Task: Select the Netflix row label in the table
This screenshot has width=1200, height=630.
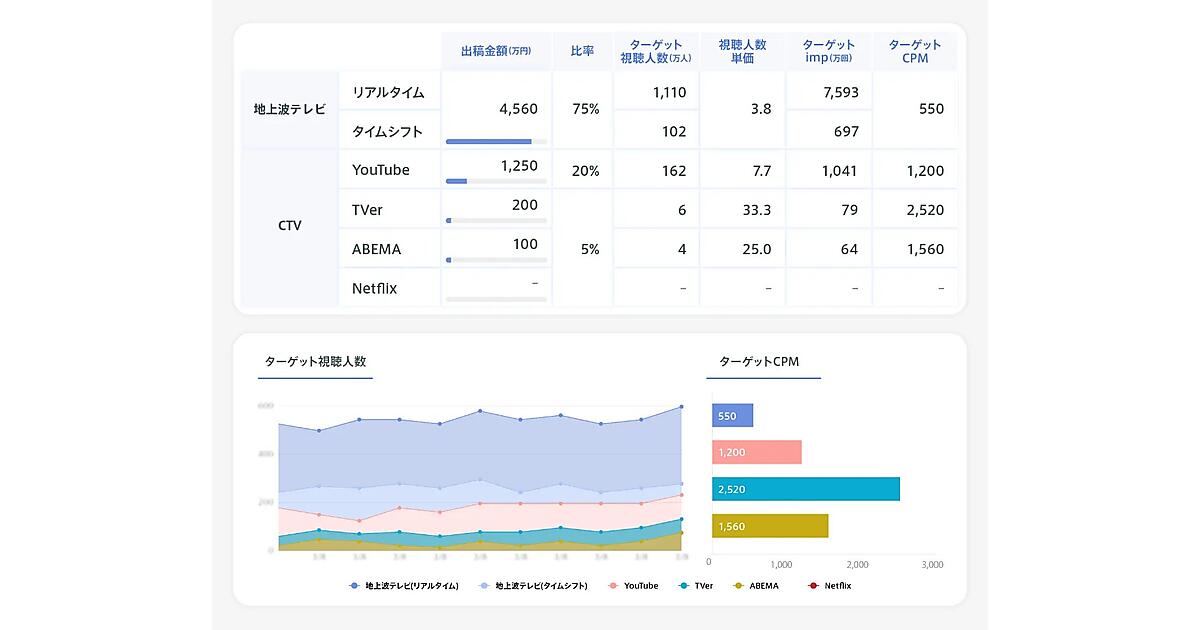Action: click(x=374, y=288)
